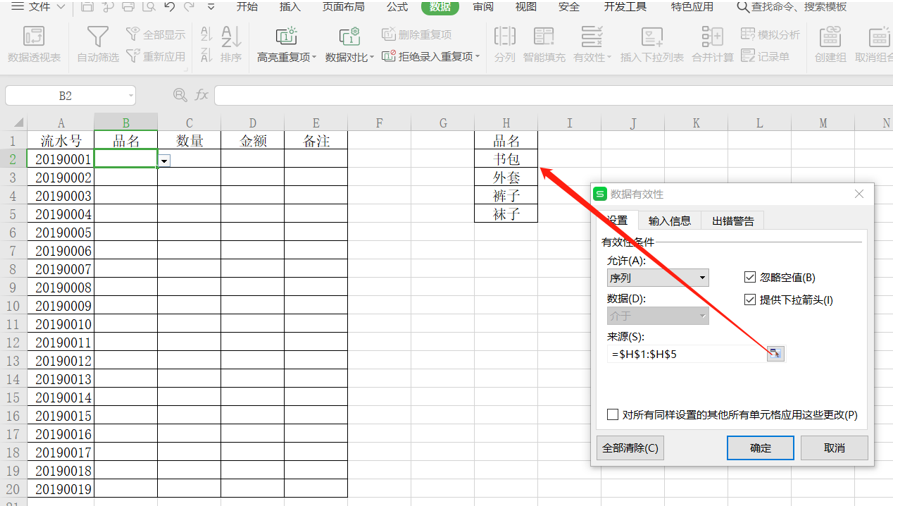897x506 pixels.
Task: Toggle Ignore blank (忽略空值) checkbox
Action: (x=750, y=277)
